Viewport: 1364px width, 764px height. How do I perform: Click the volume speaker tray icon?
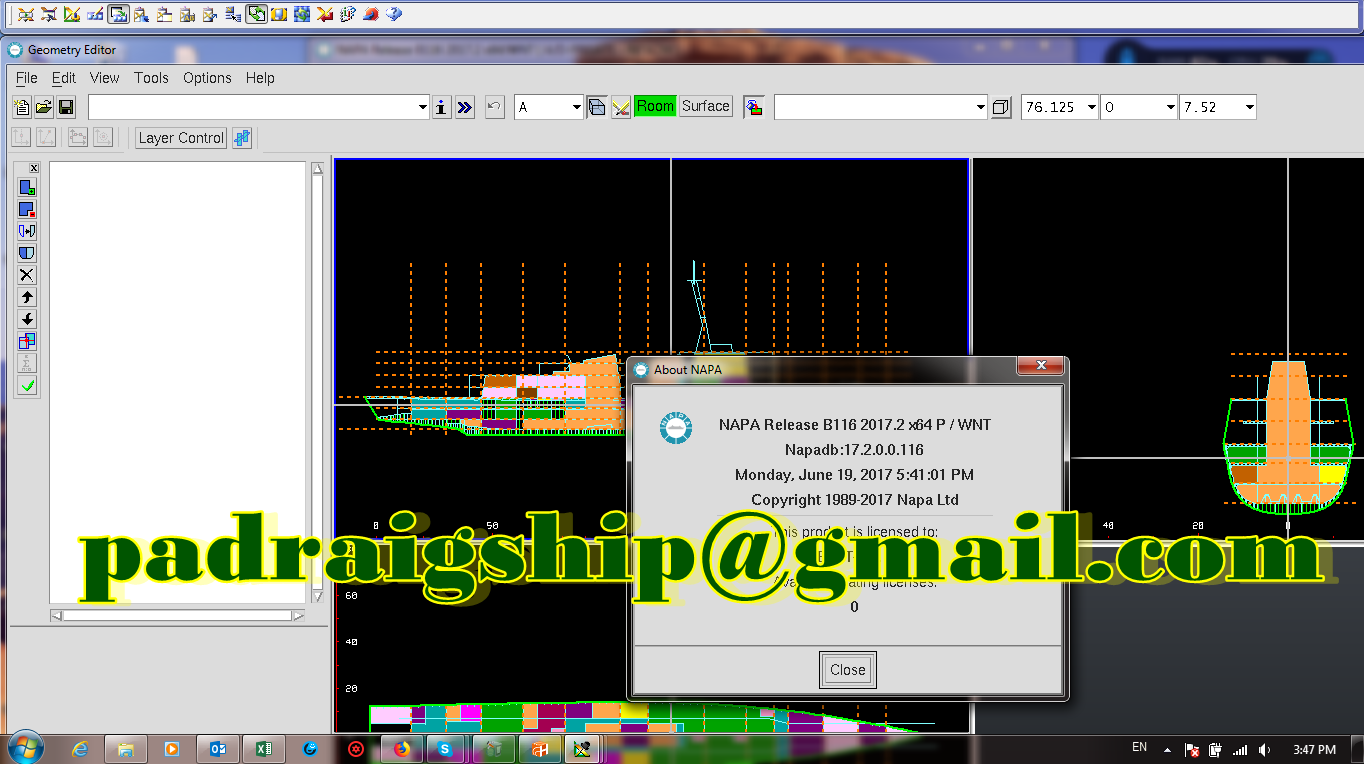click(x=1264, y=749)
